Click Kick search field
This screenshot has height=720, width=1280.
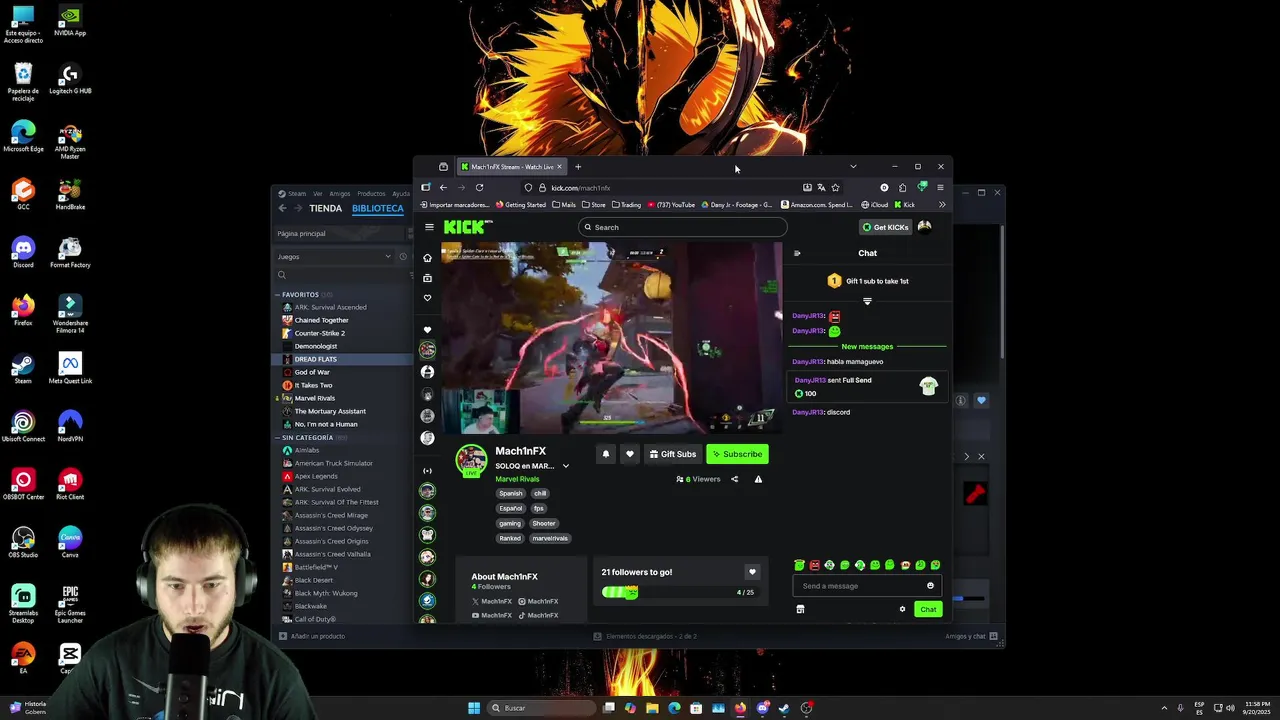pos(683,227)
